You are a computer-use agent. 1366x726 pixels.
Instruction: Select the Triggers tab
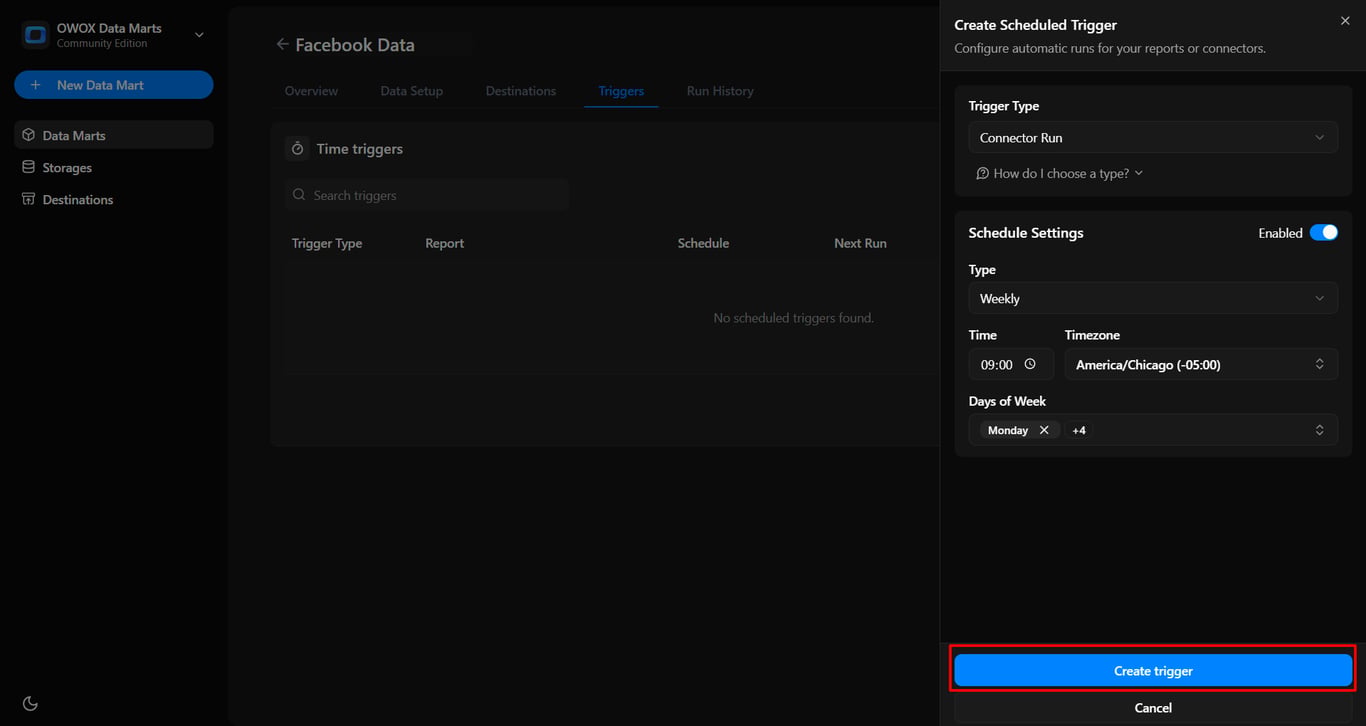point(621,91)
